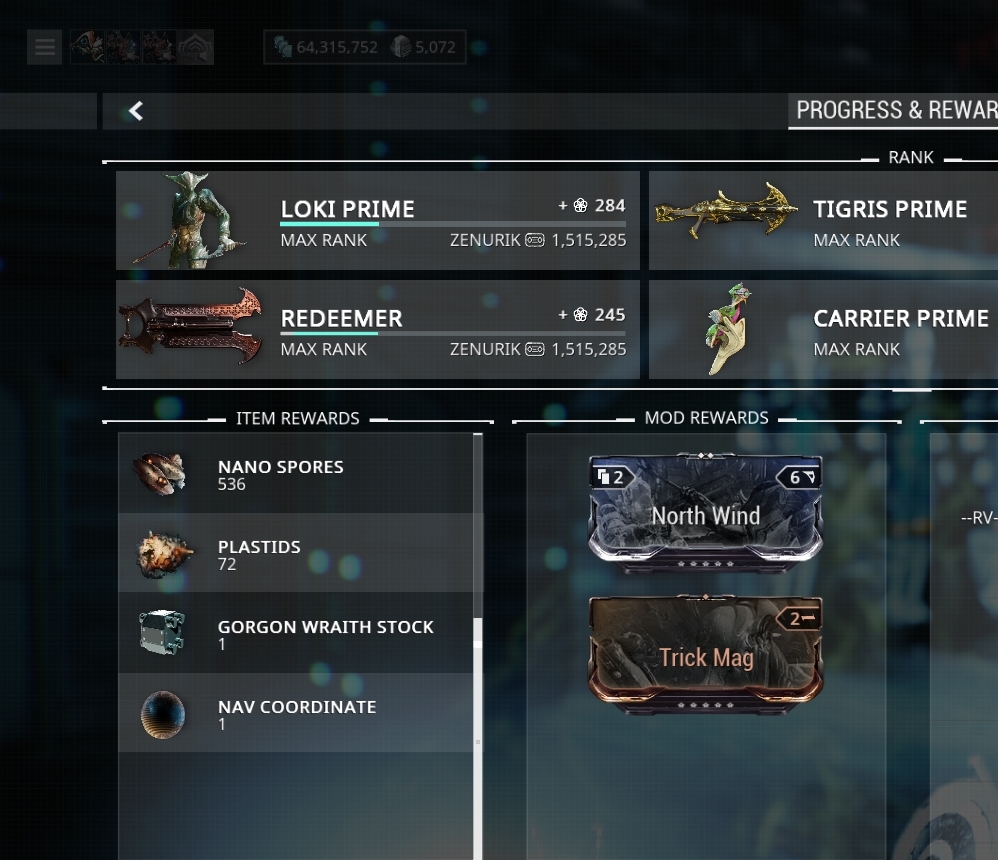Click the back arrow chevron
The width and height of the screenshot is (998, 860).
pos(136,111)
